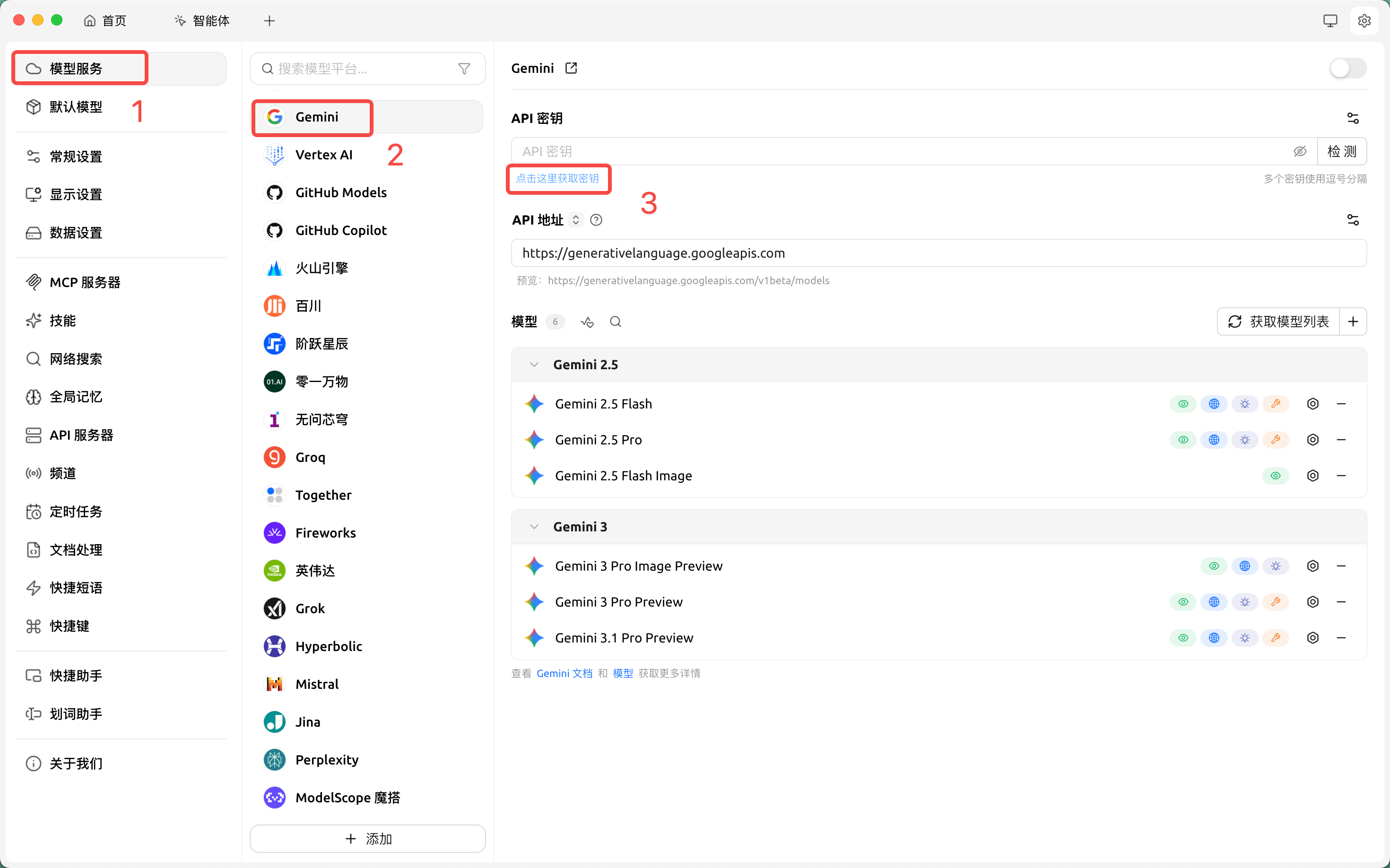
Task: Select 火山引擎 provider
Action: click(367, 268)
